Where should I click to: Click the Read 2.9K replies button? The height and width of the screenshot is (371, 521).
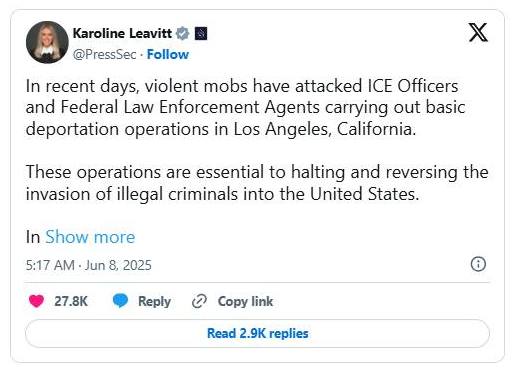click(x=257, y=334)
